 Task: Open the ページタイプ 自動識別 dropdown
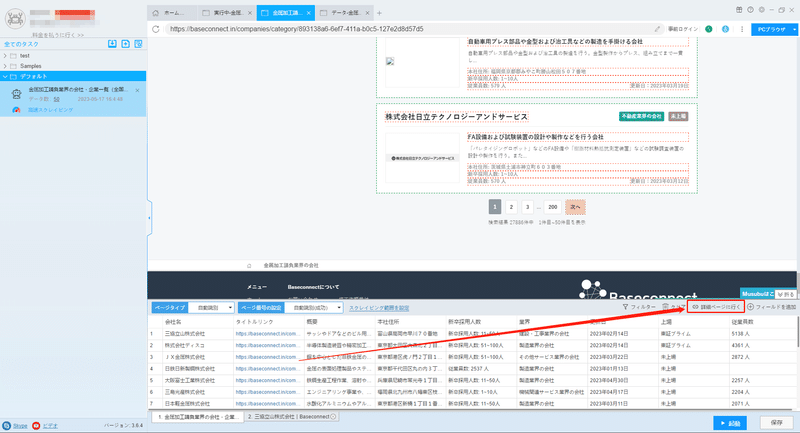(x=211, y=308)
